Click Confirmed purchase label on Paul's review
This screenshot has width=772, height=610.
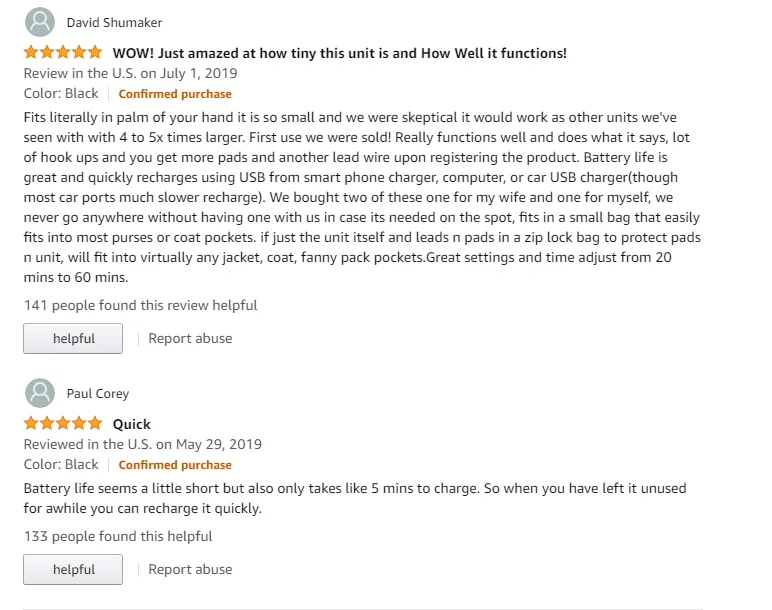point(175,465)
